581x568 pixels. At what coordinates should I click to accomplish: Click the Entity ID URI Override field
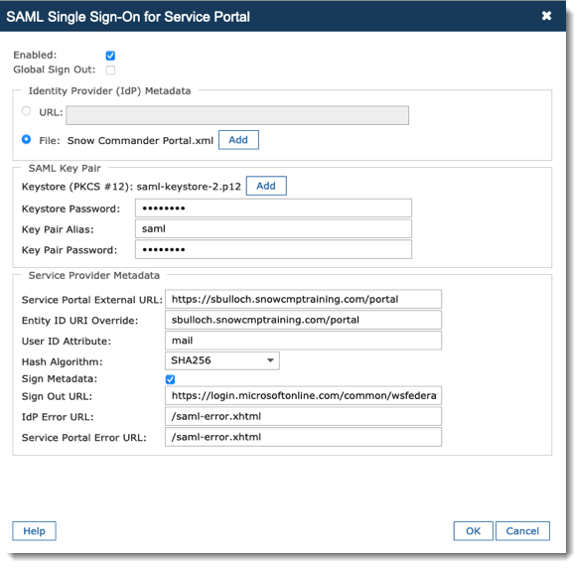[x=303, y=320]
